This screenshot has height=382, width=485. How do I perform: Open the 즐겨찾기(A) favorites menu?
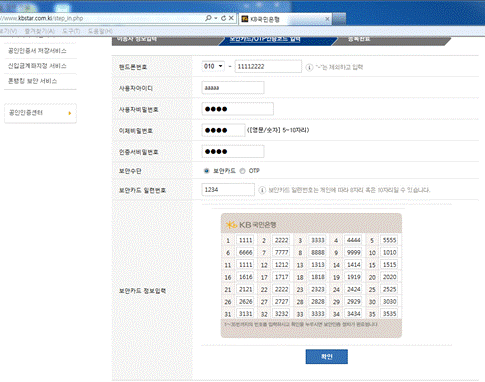tap(40, 31)
